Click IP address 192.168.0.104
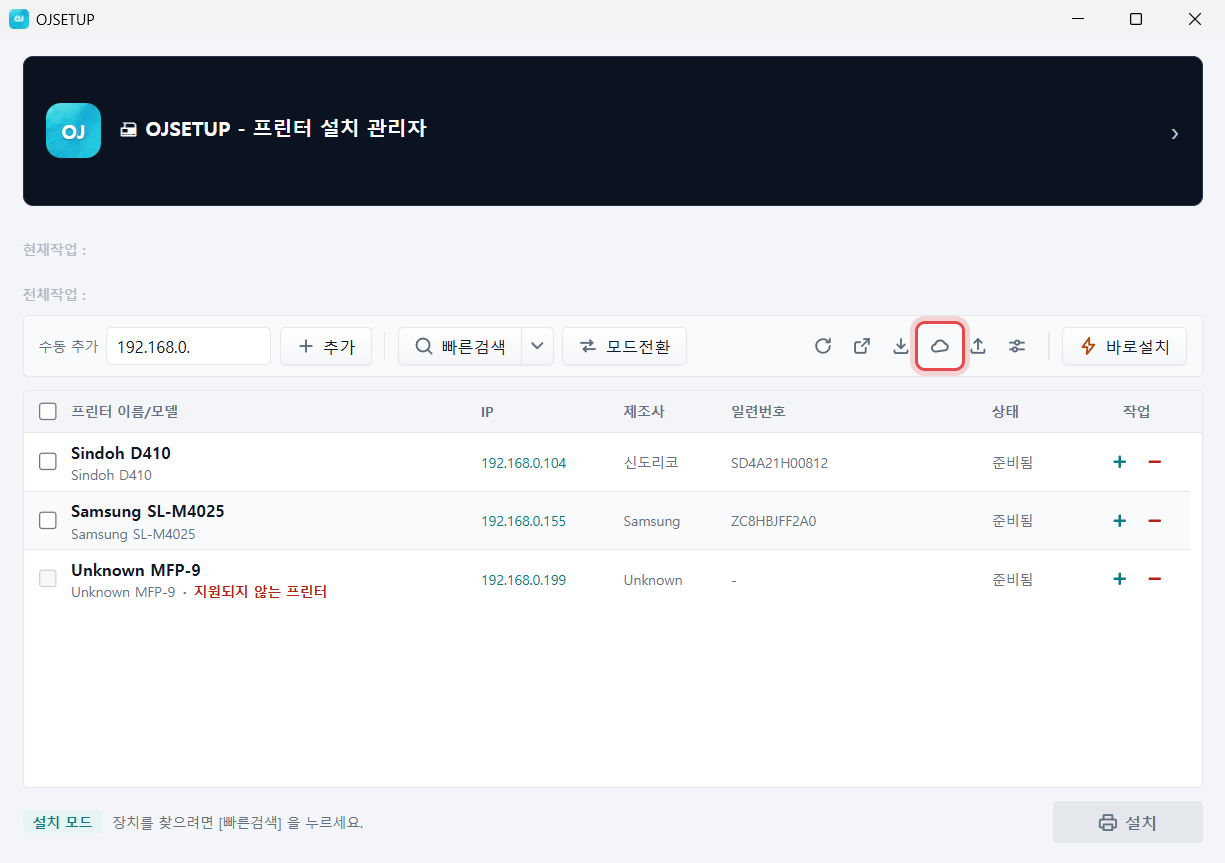Image resolution: width=1225 pixels, height=863 pixels. tap(523, 463)
